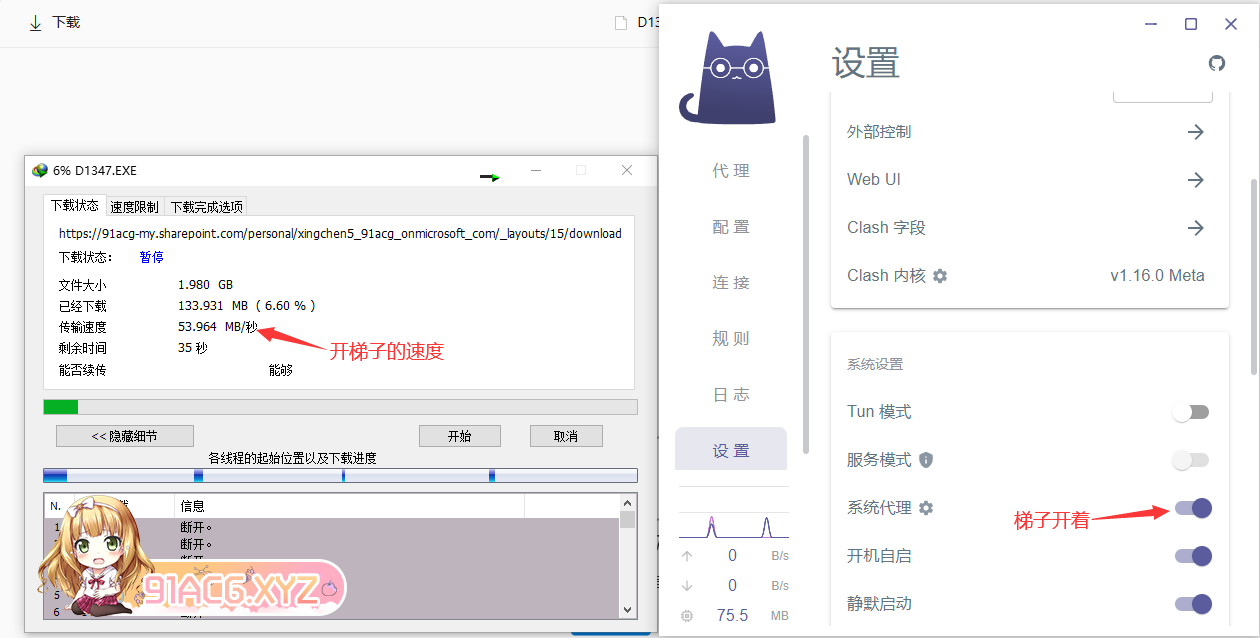Click the Clash cat logo

tap(727, 78)
